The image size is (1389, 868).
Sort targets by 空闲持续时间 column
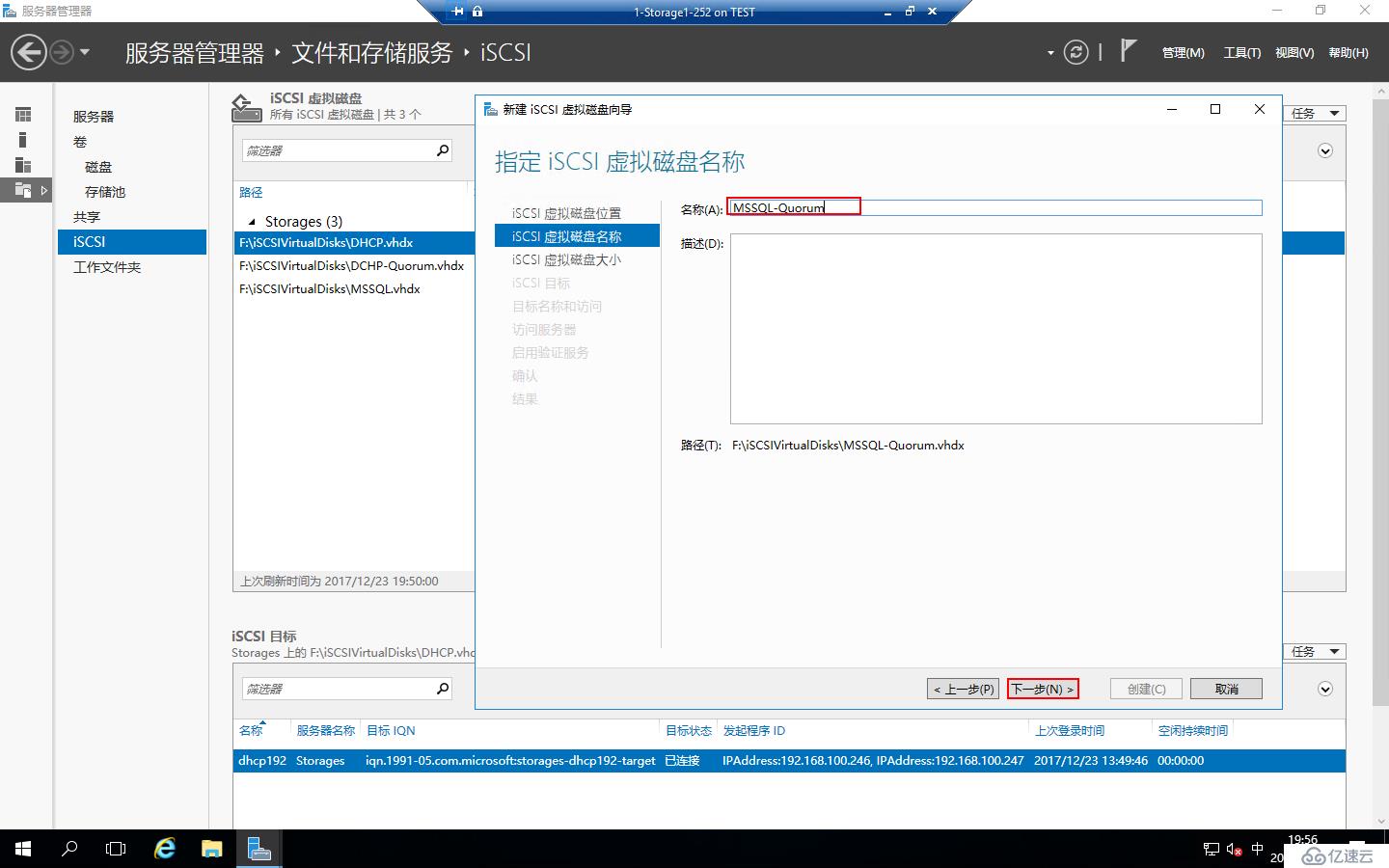click(1193, 731)
